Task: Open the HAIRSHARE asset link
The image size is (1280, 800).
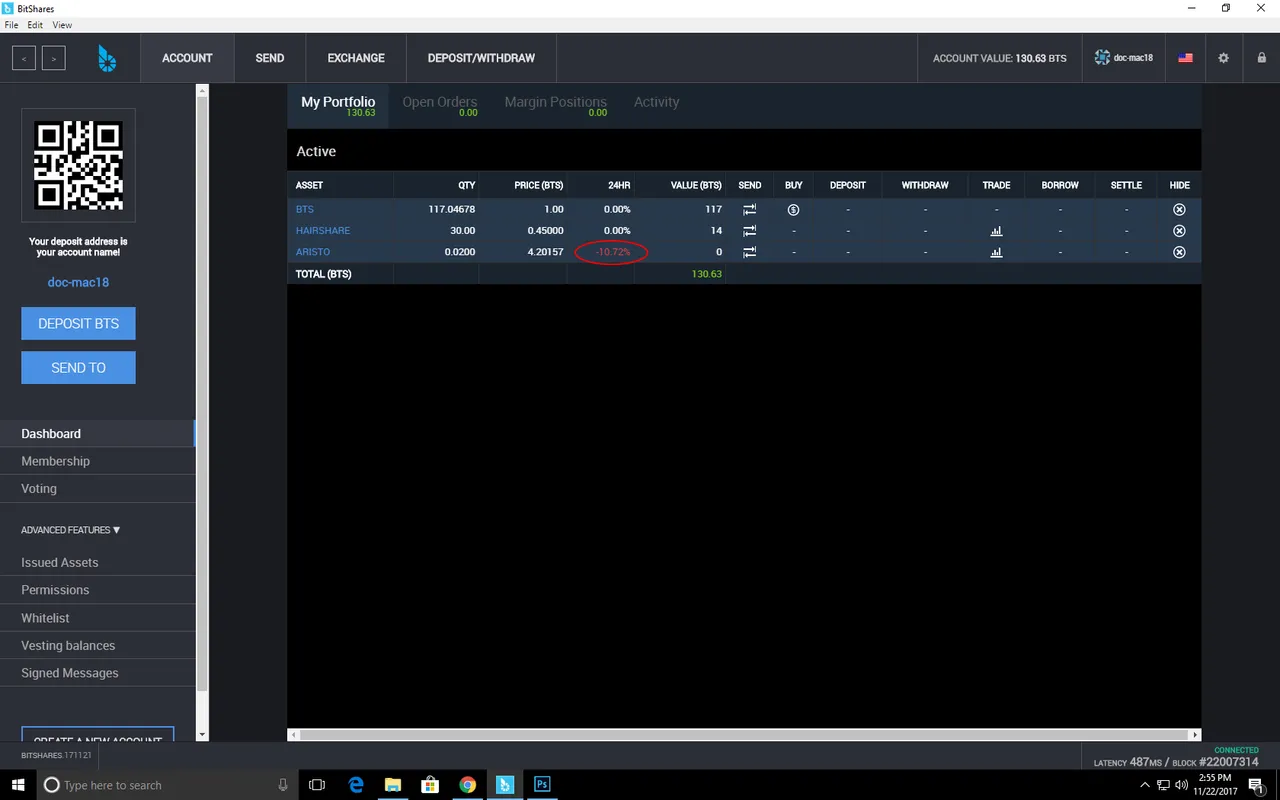Action: pyautogui.click(x=322, y=230)
